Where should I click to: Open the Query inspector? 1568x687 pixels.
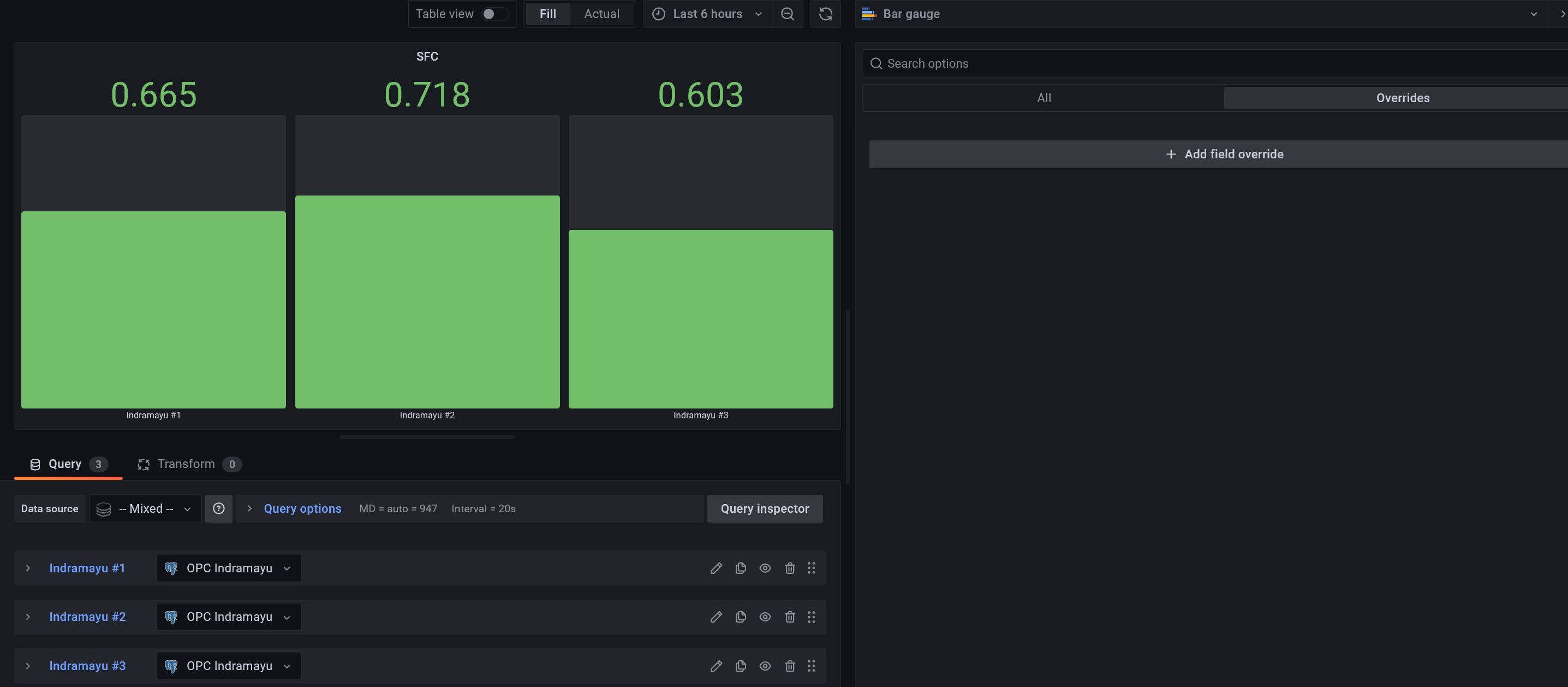(764, 508)
